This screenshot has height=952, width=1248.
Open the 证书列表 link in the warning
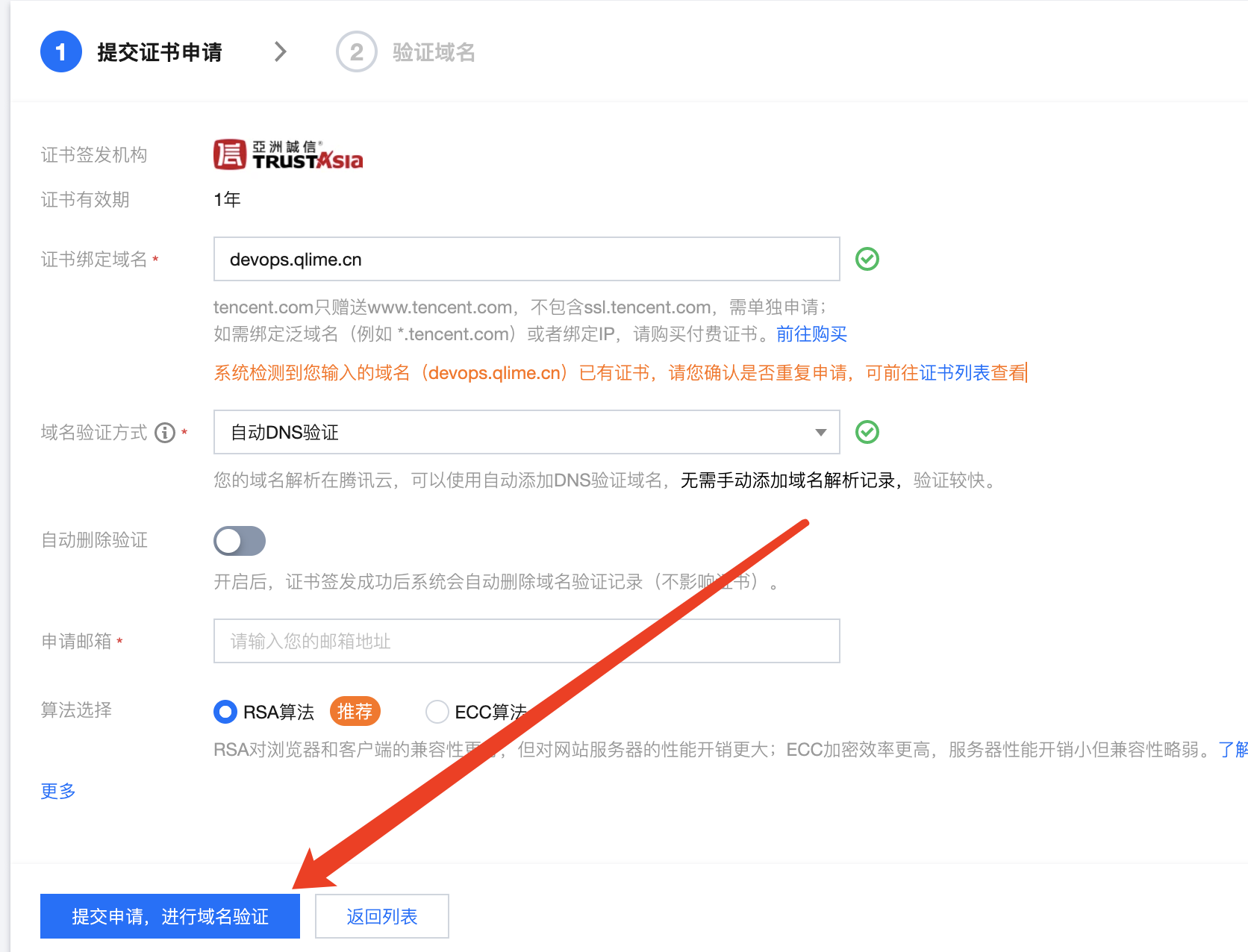955,372
